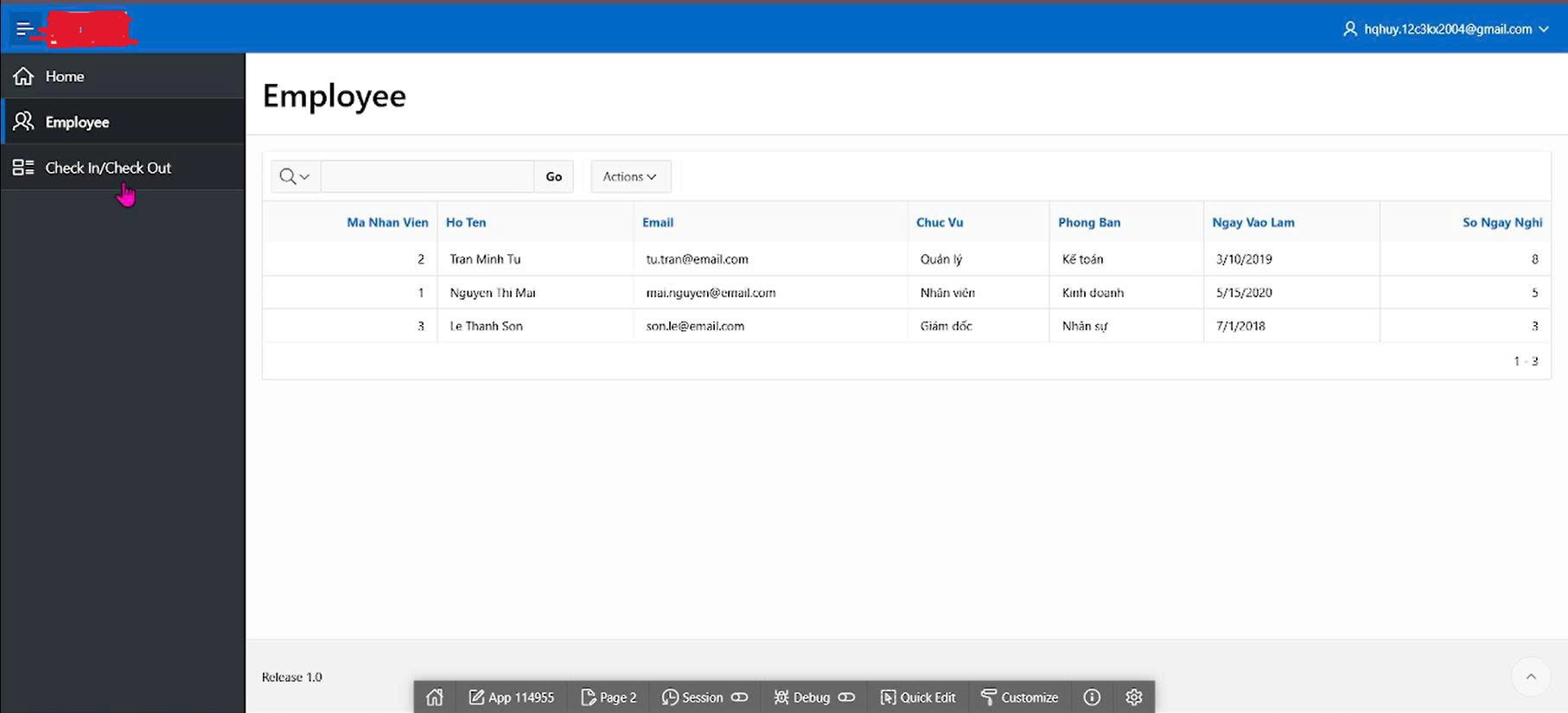The height and width of the screenshot is (713, 1568).
Task: Click the Home house icon in sidebar
Action: click(23, 76)
